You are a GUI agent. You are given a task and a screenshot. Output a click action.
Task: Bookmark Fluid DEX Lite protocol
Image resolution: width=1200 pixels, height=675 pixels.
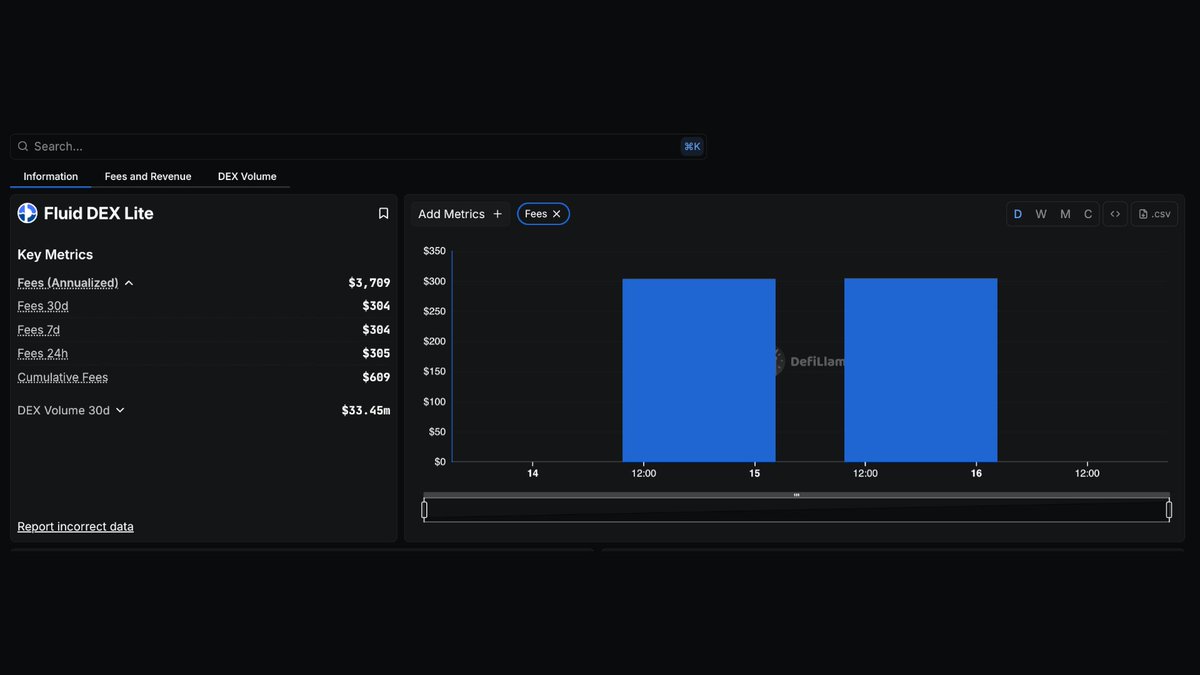(x=383, y=213)
